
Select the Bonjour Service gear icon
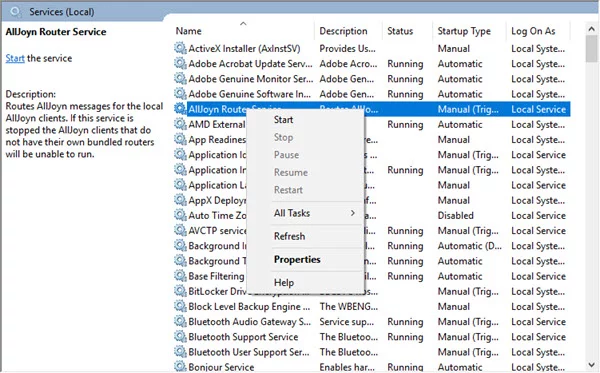pos(180,366)
